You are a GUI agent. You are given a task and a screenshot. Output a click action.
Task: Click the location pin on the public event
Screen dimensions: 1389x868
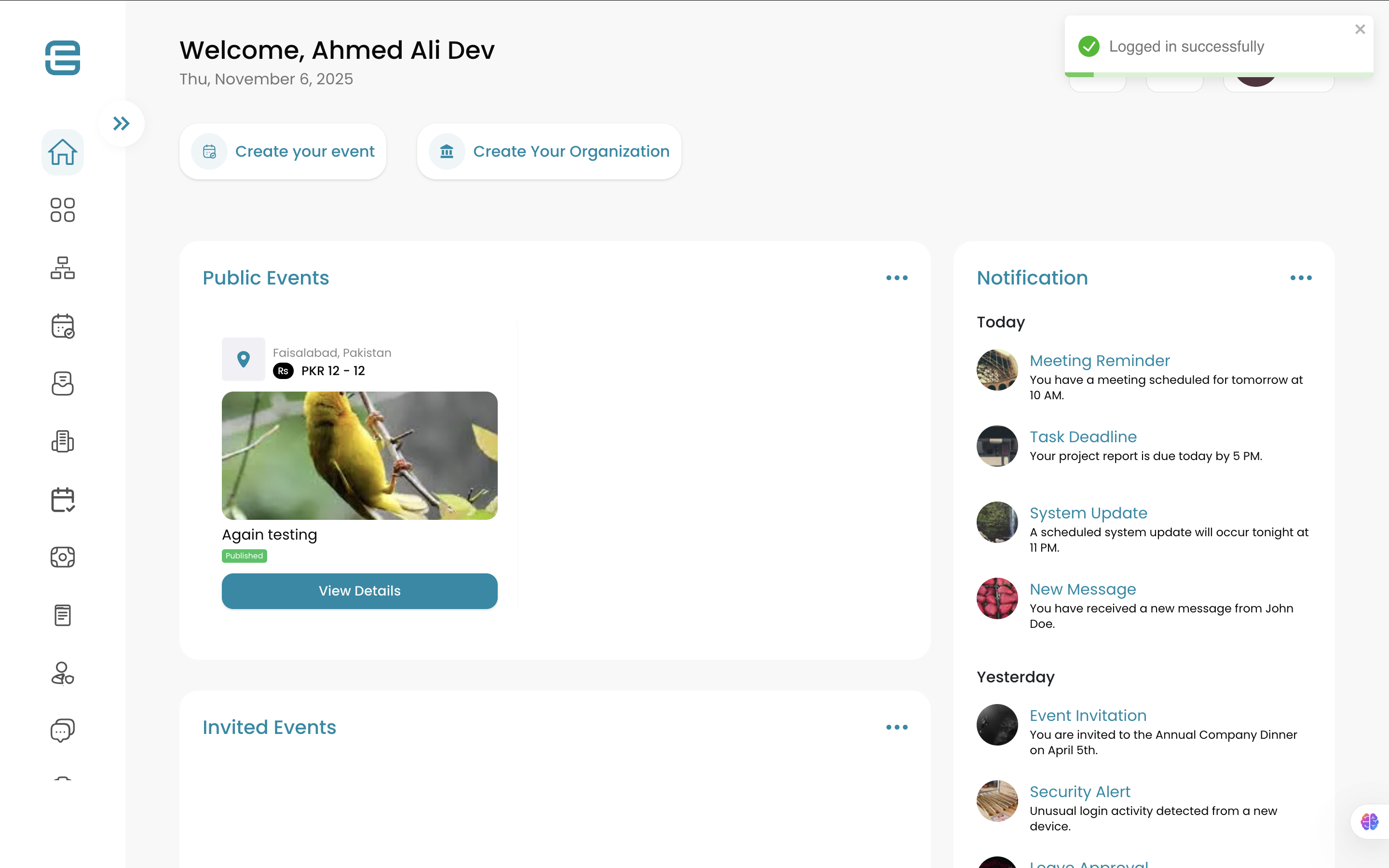[x=244, y=359]
